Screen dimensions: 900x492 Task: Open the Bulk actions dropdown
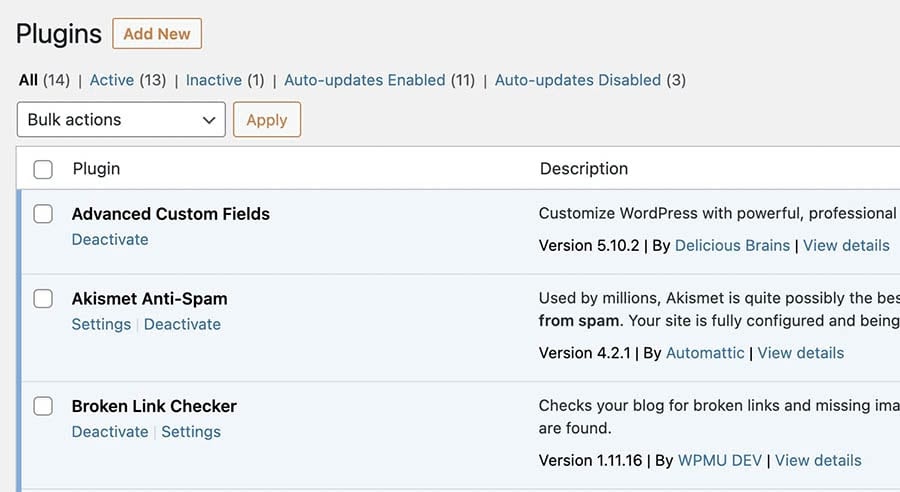point(121,120)
